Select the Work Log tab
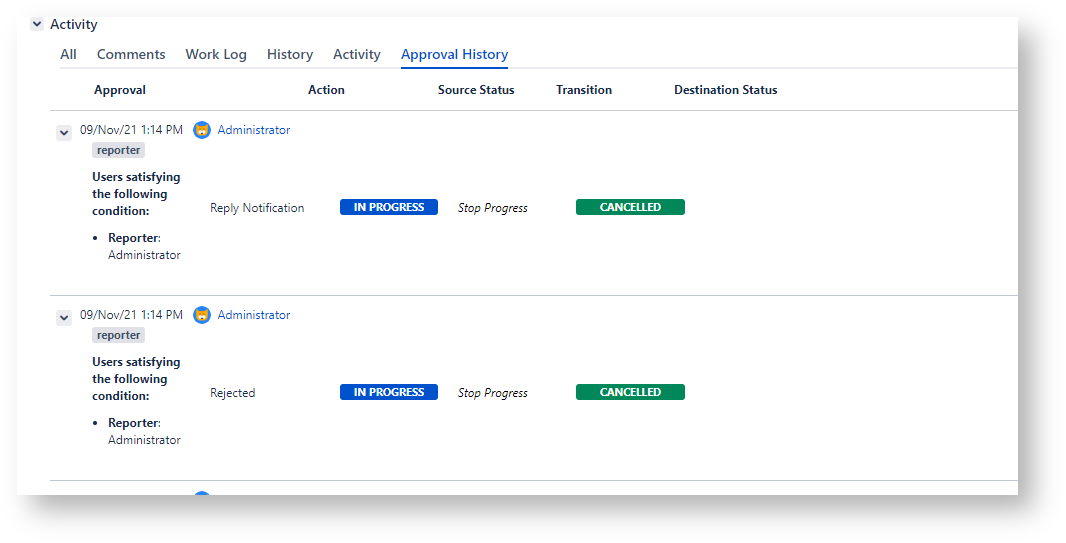The width and height of the screenshot is (1066, 543). [x=216, y=55]
